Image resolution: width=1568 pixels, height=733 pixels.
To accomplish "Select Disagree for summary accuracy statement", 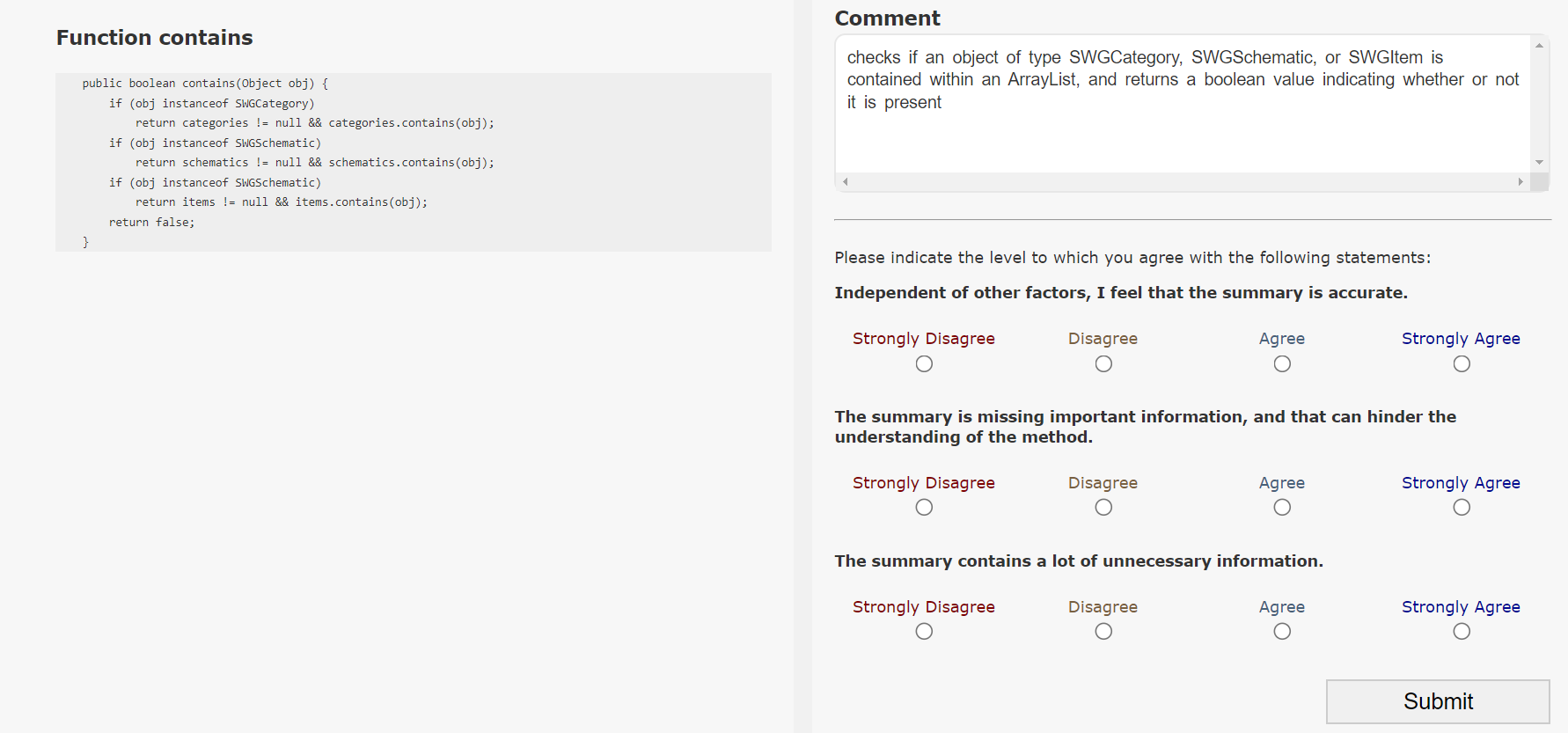I will [x=1103, y=364].
